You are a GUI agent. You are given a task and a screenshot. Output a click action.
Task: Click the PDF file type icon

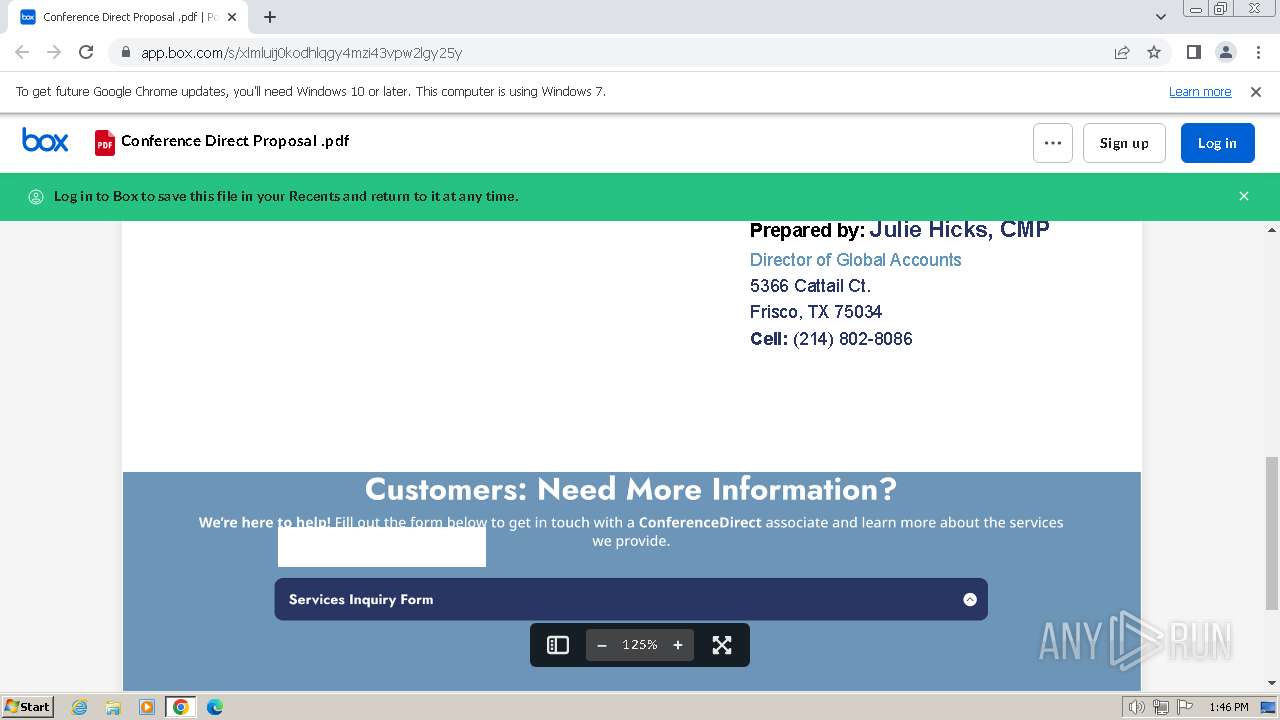click(x=105, y=143)
